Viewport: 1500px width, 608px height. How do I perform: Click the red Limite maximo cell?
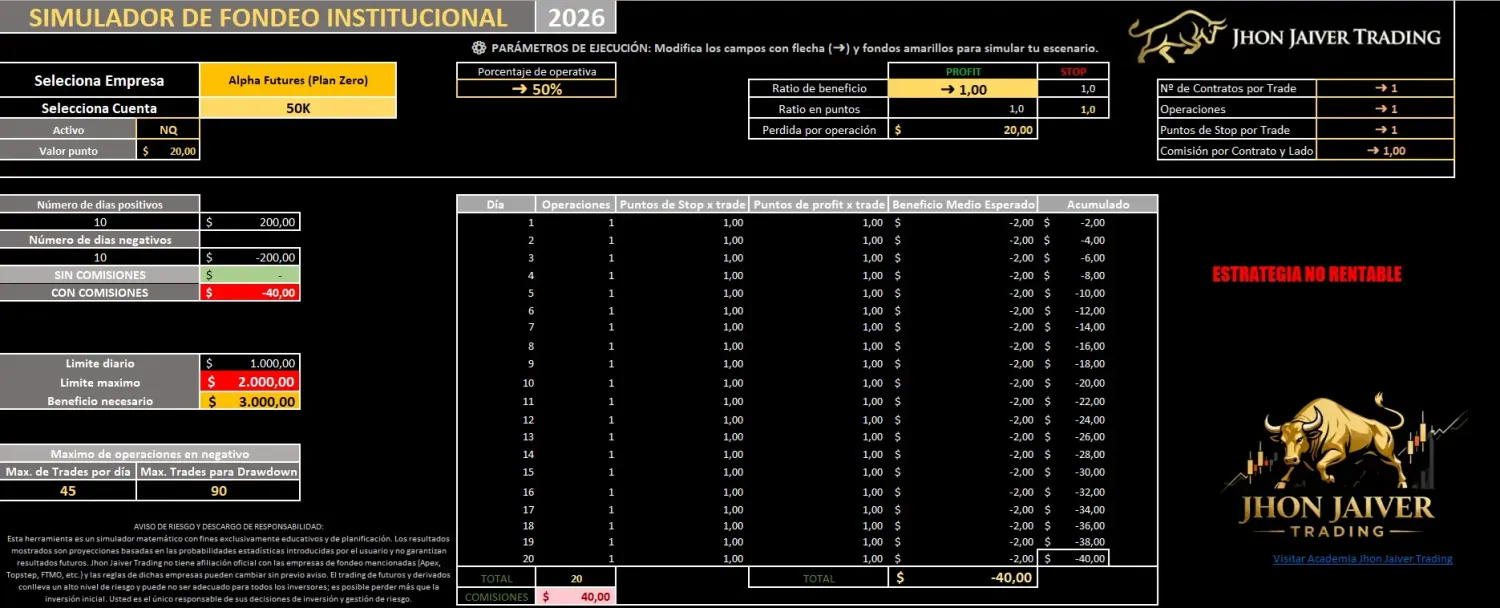[250, 381]
